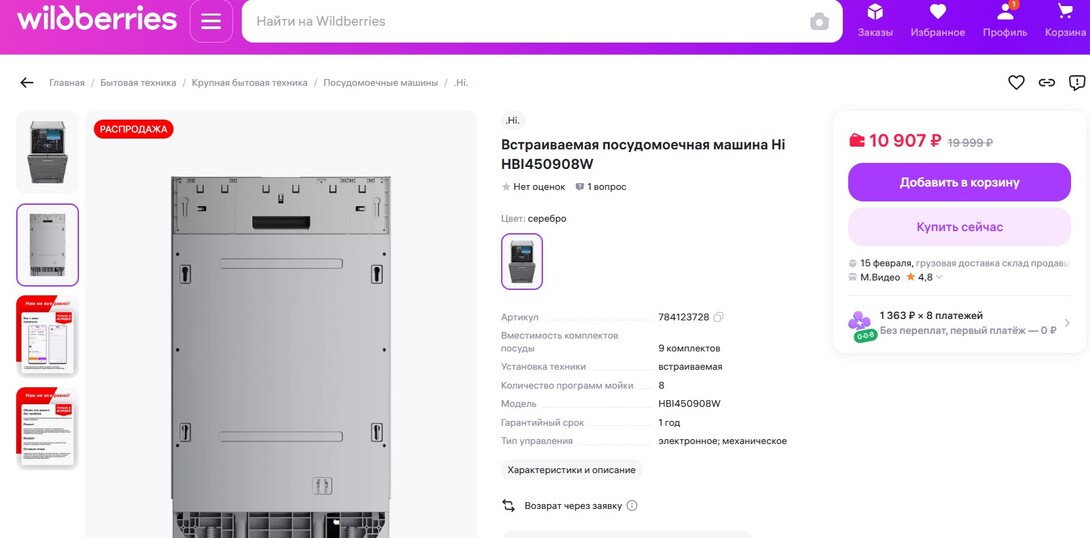This screenshot has height=538, width=1090.
Task: Click Добавить в корзину button
Action: [959, 182]
